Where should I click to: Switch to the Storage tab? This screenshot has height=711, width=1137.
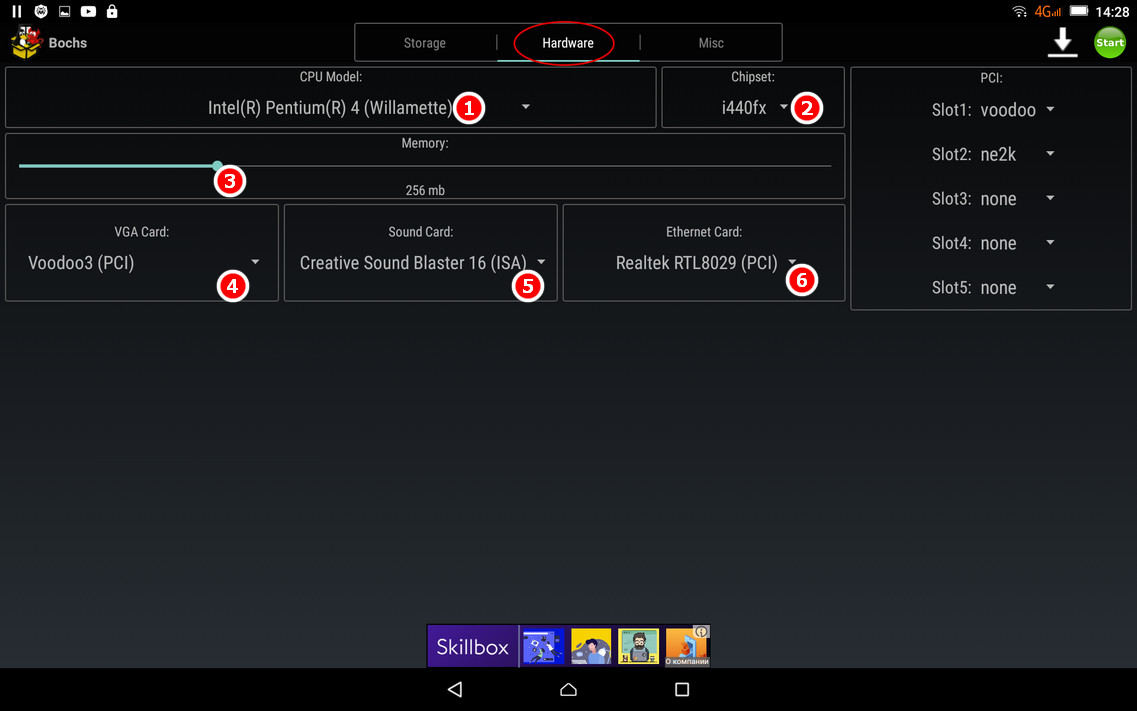click(425, 43)
